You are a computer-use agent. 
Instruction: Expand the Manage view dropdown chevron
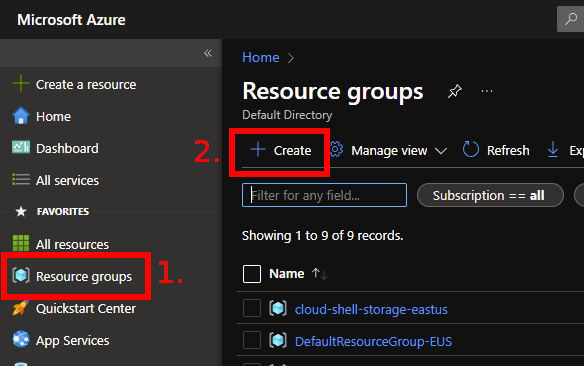pos(441,151)
